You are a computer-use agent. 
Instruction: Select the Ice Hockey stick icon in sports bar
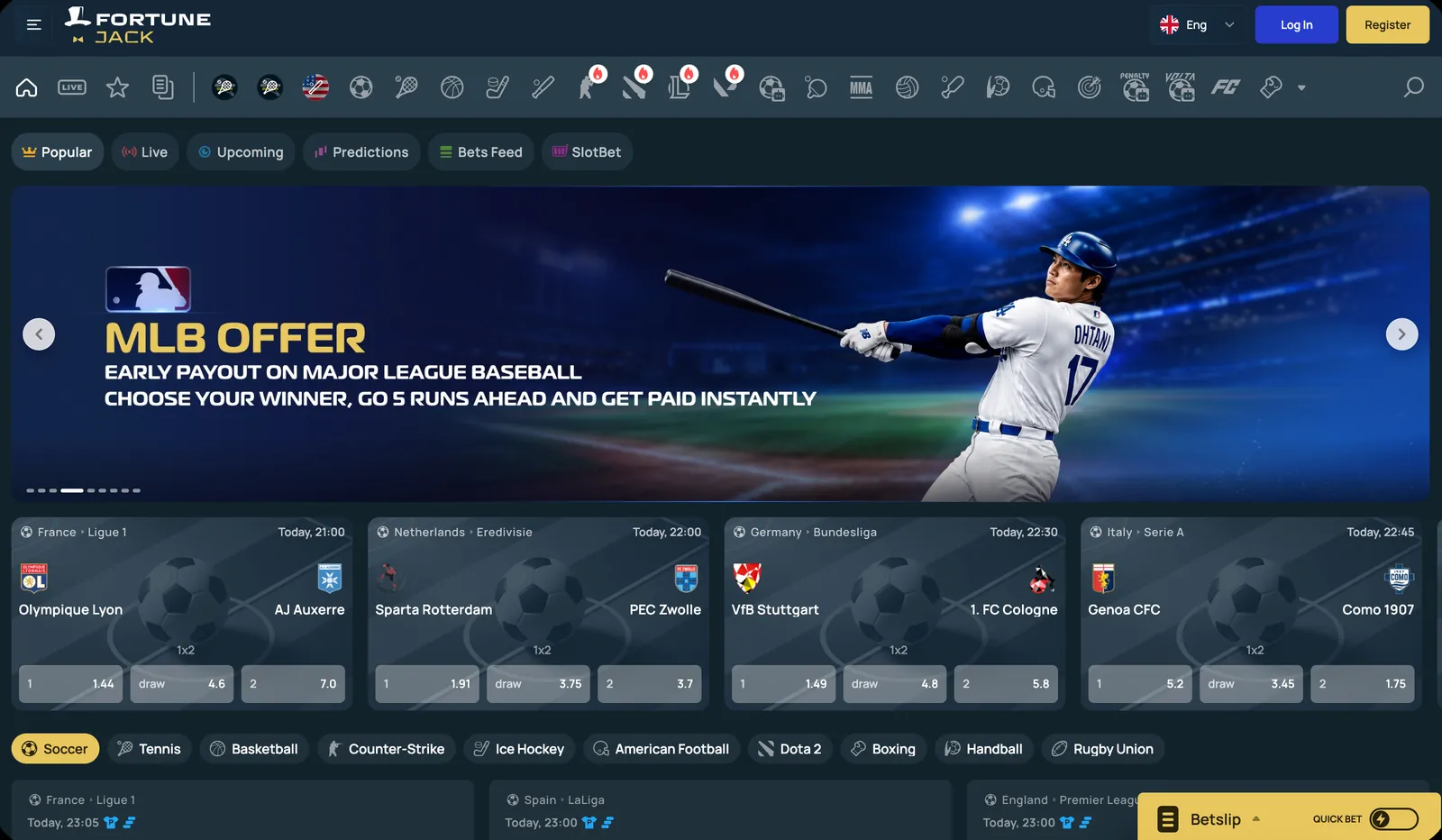[x=497, y=87]
